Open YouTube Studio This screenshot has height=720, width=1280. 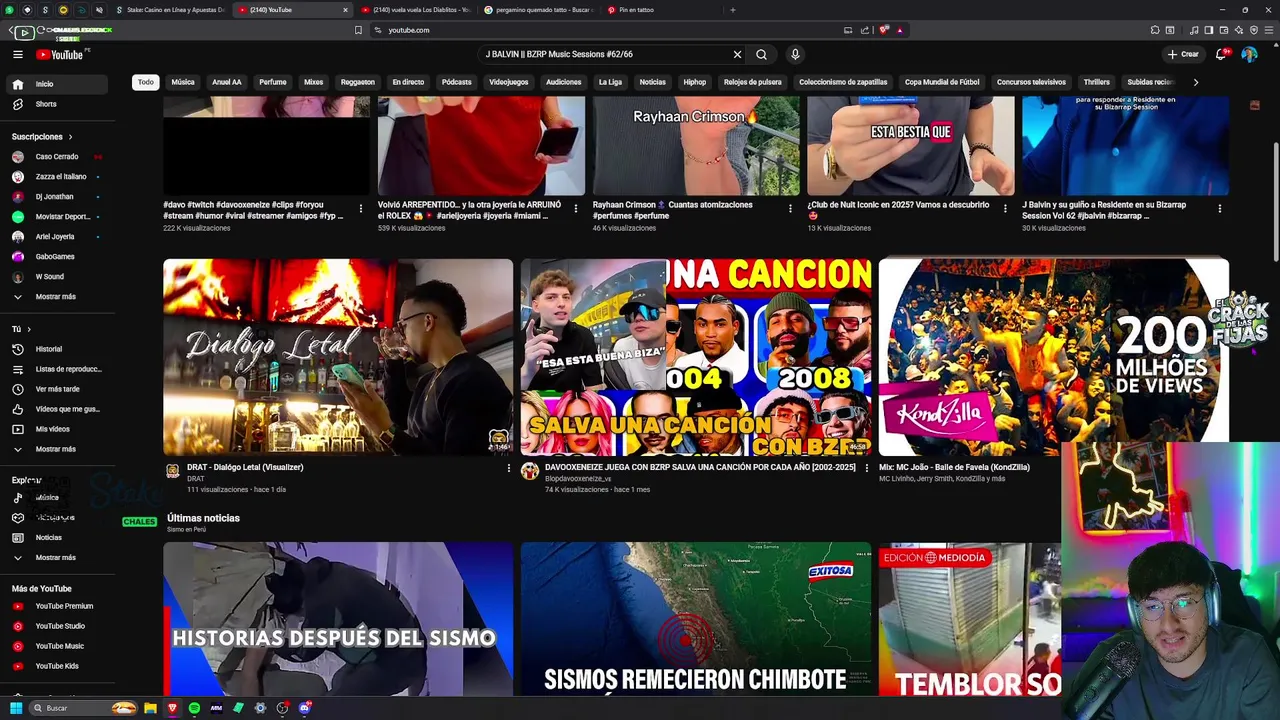tap(57, 626)
